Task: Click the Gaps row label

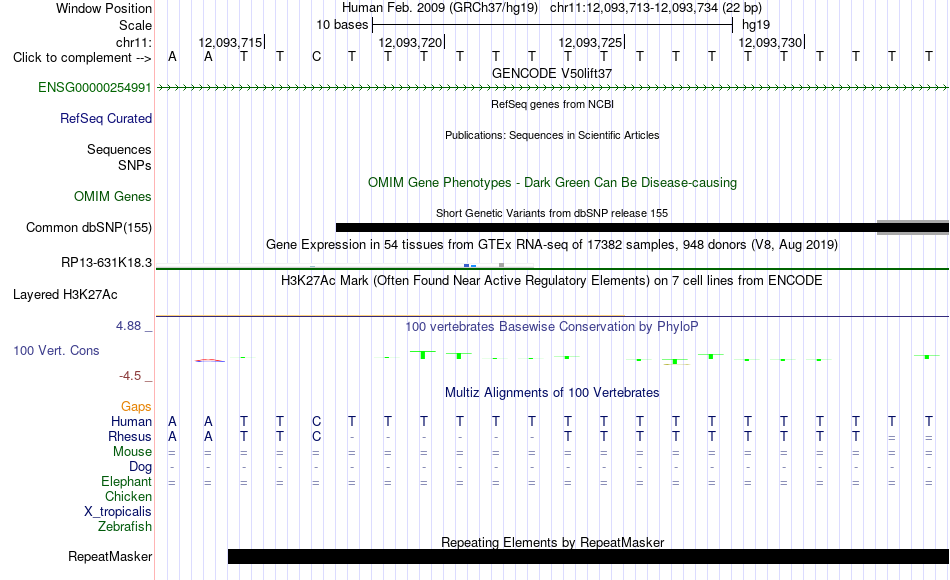Action: [x=136, y=407]
